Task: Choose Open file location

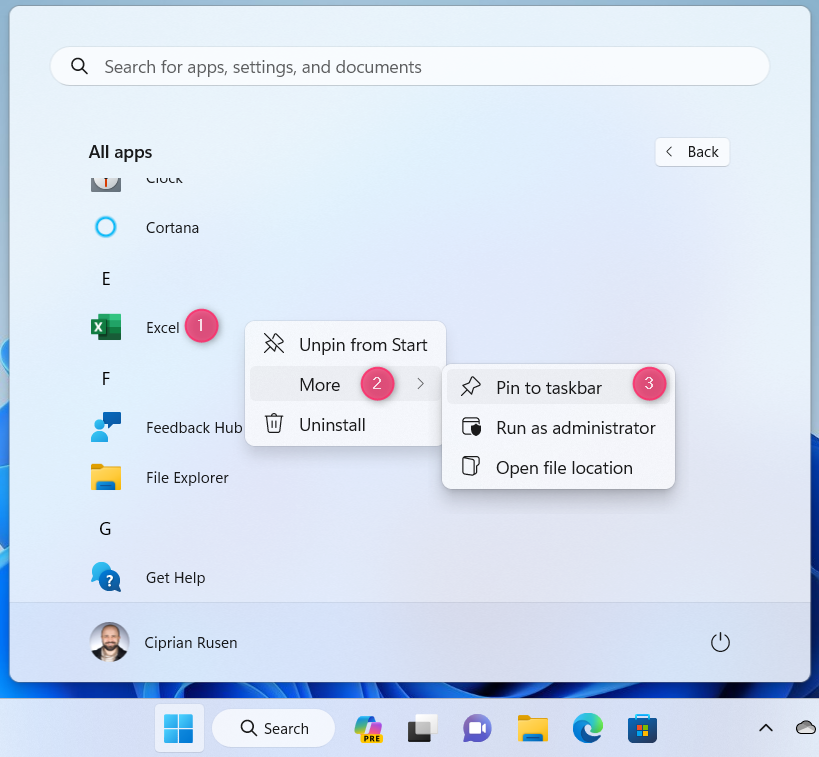Action: tap(558, 468)
